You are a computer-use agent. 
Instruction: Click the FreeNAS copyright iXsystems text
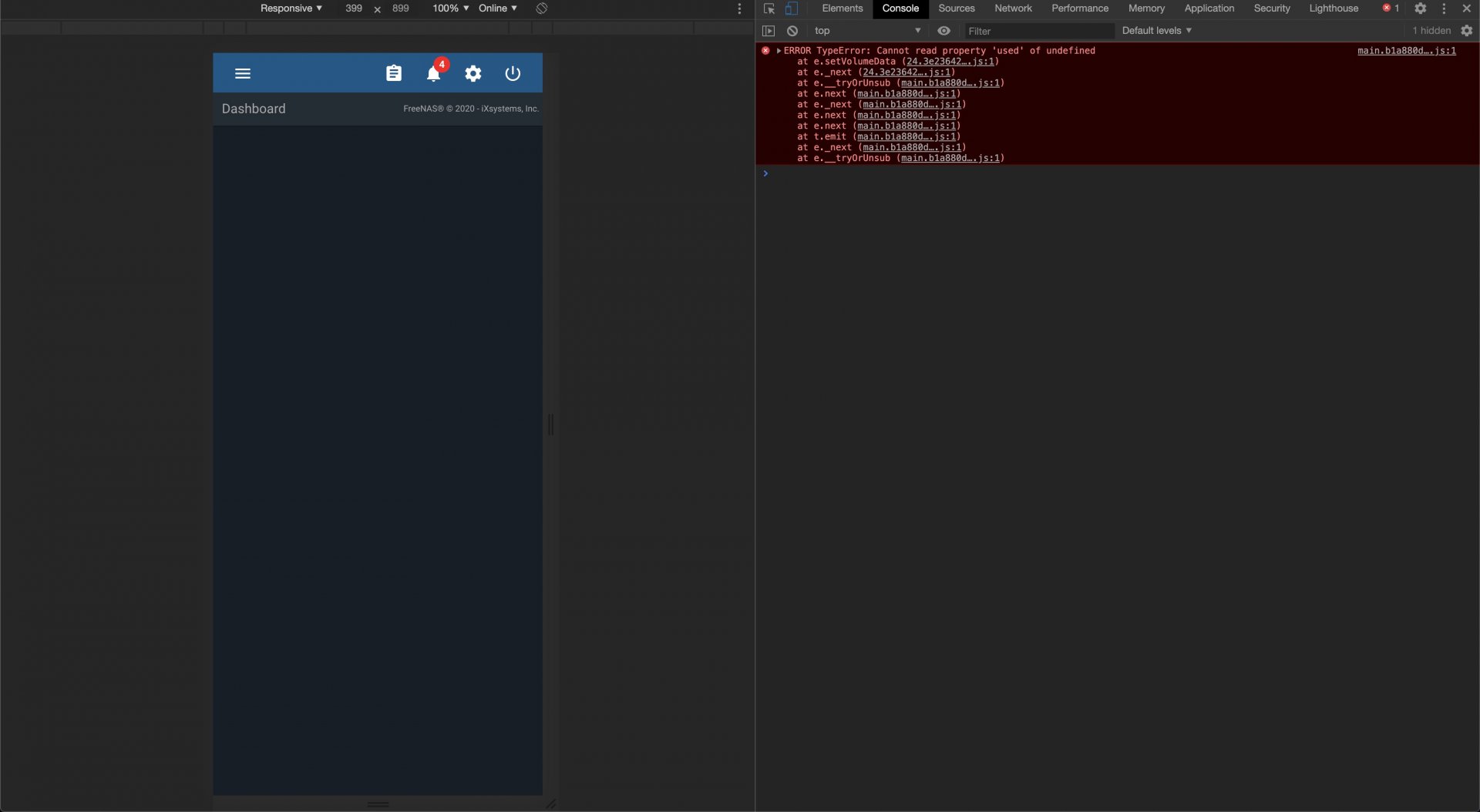pyautogui.click(x=471, y=109)
